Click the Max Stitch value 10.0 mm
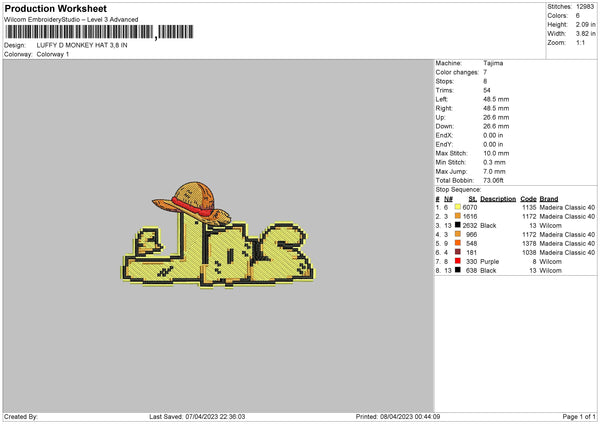 [x=496, y=153]
